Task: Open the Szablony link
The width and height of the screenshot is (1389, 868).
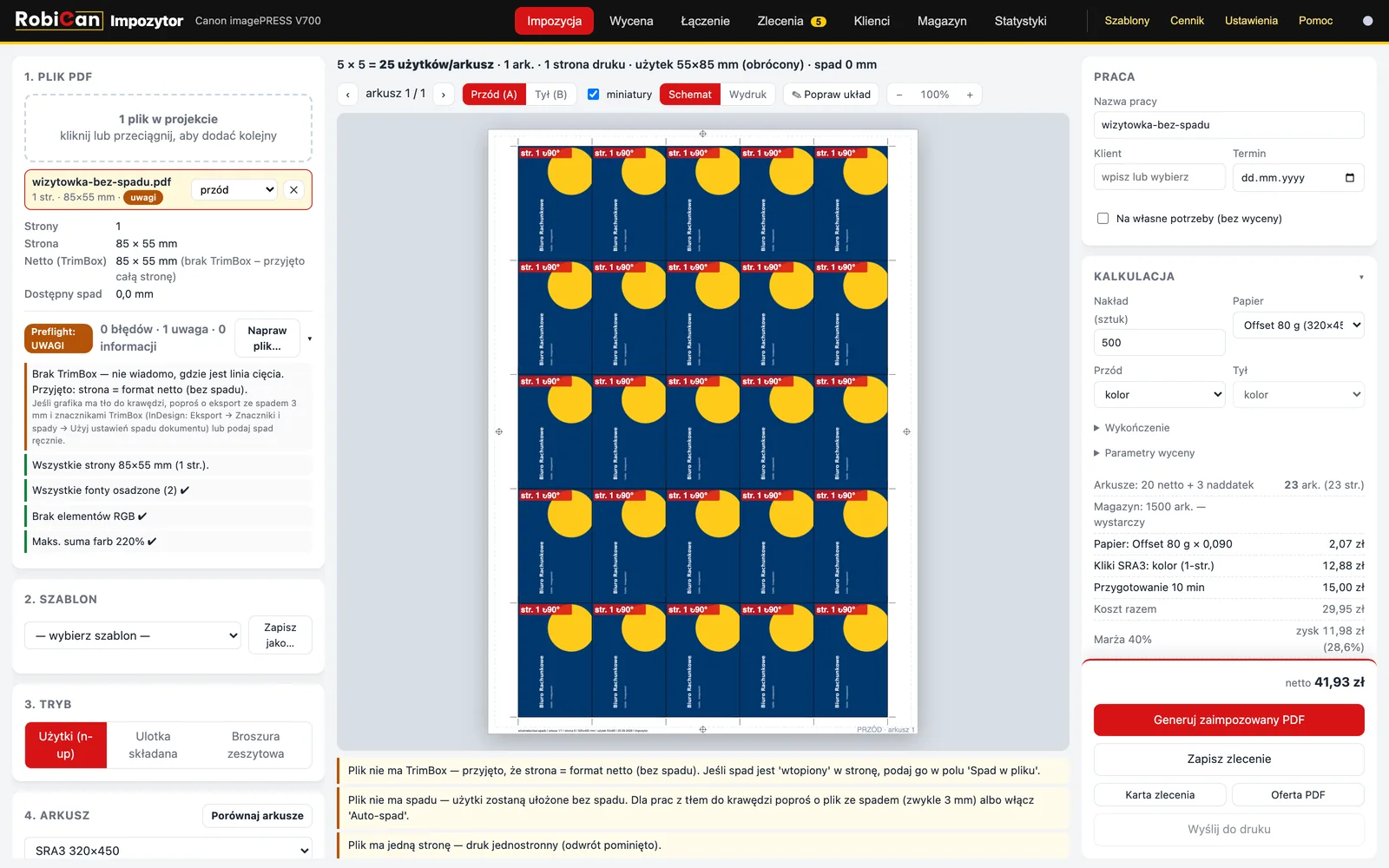Action: point(1127,21)
